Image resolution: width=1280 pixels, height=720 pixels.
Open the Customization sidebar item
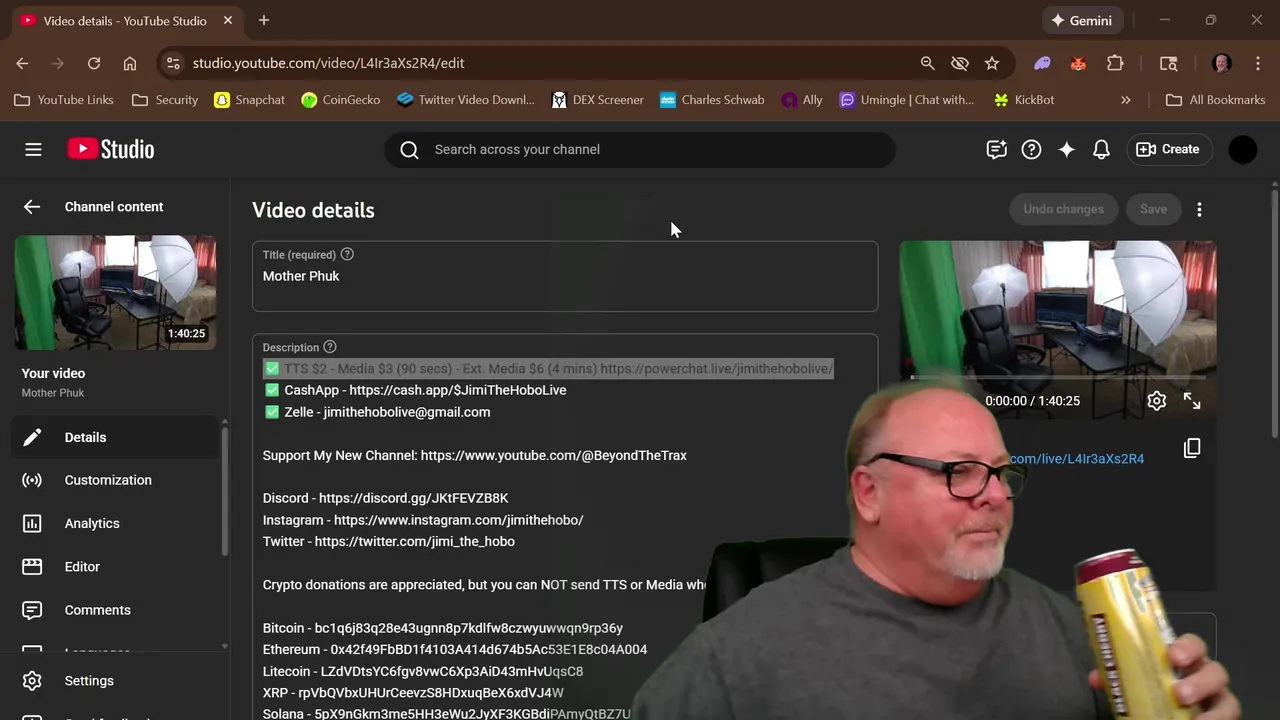coord(115,480)
